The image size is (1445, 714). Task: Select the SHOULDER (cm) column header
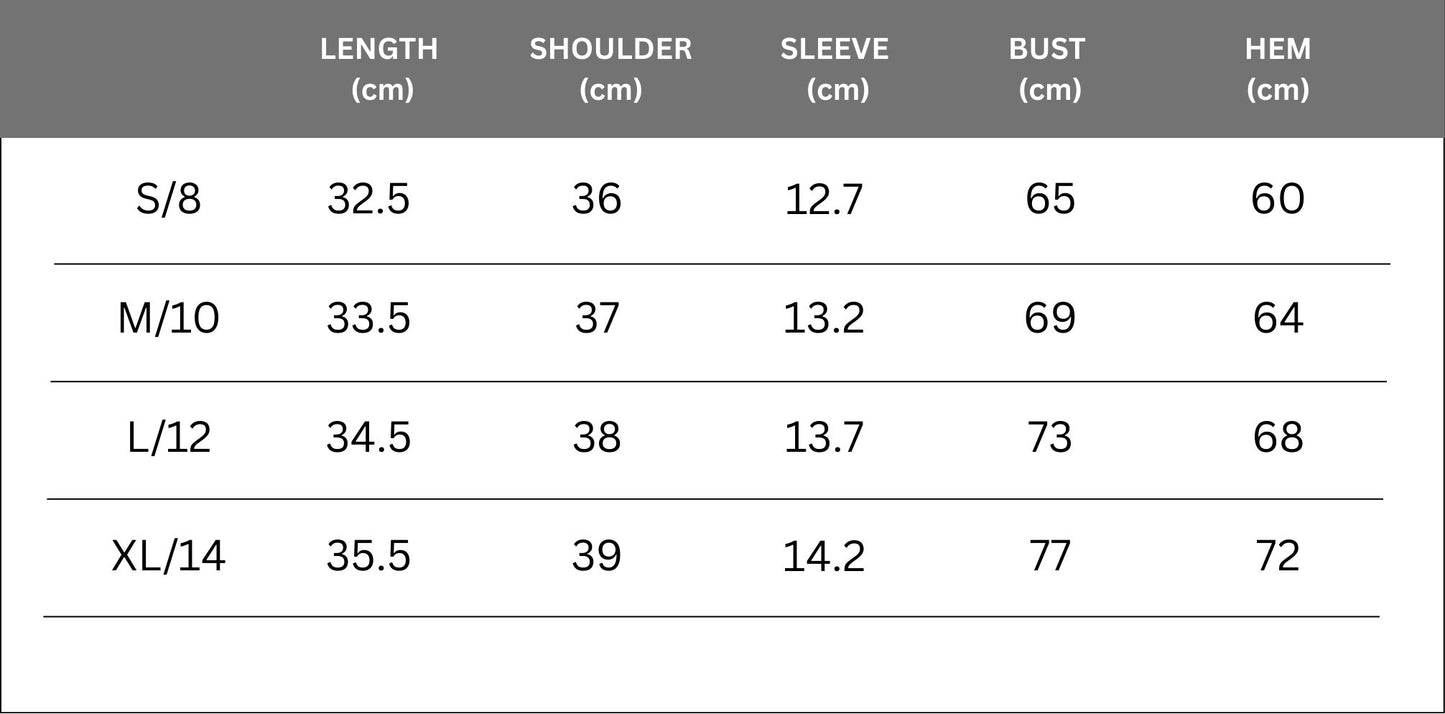click(610, 69)
